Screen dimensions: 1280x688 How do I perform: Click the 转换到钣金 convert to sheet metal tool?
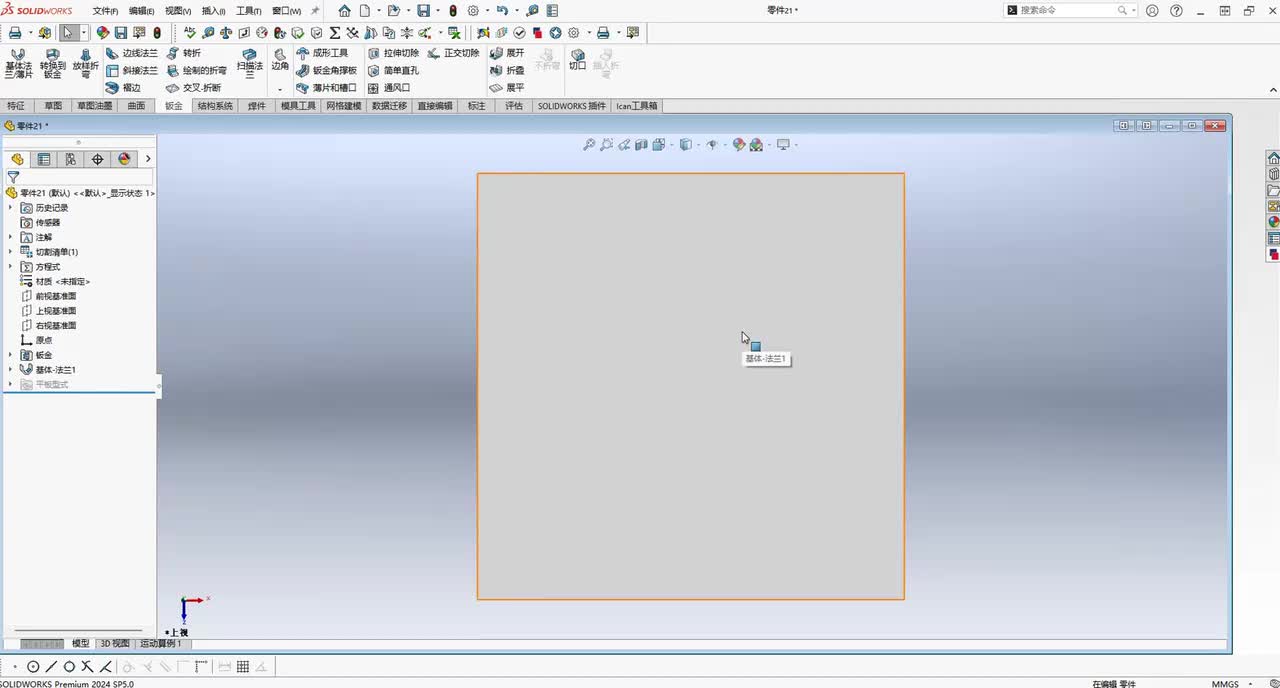point(52,62)
